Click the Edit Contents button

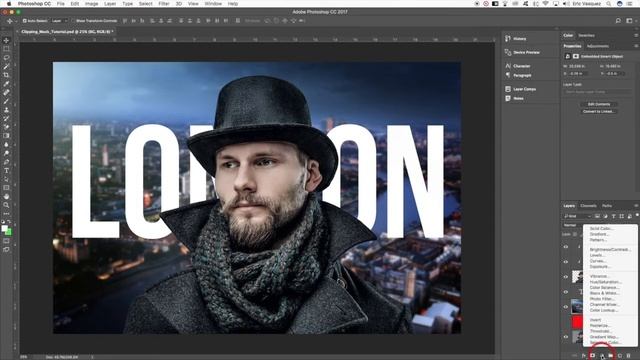pos(599,104)
